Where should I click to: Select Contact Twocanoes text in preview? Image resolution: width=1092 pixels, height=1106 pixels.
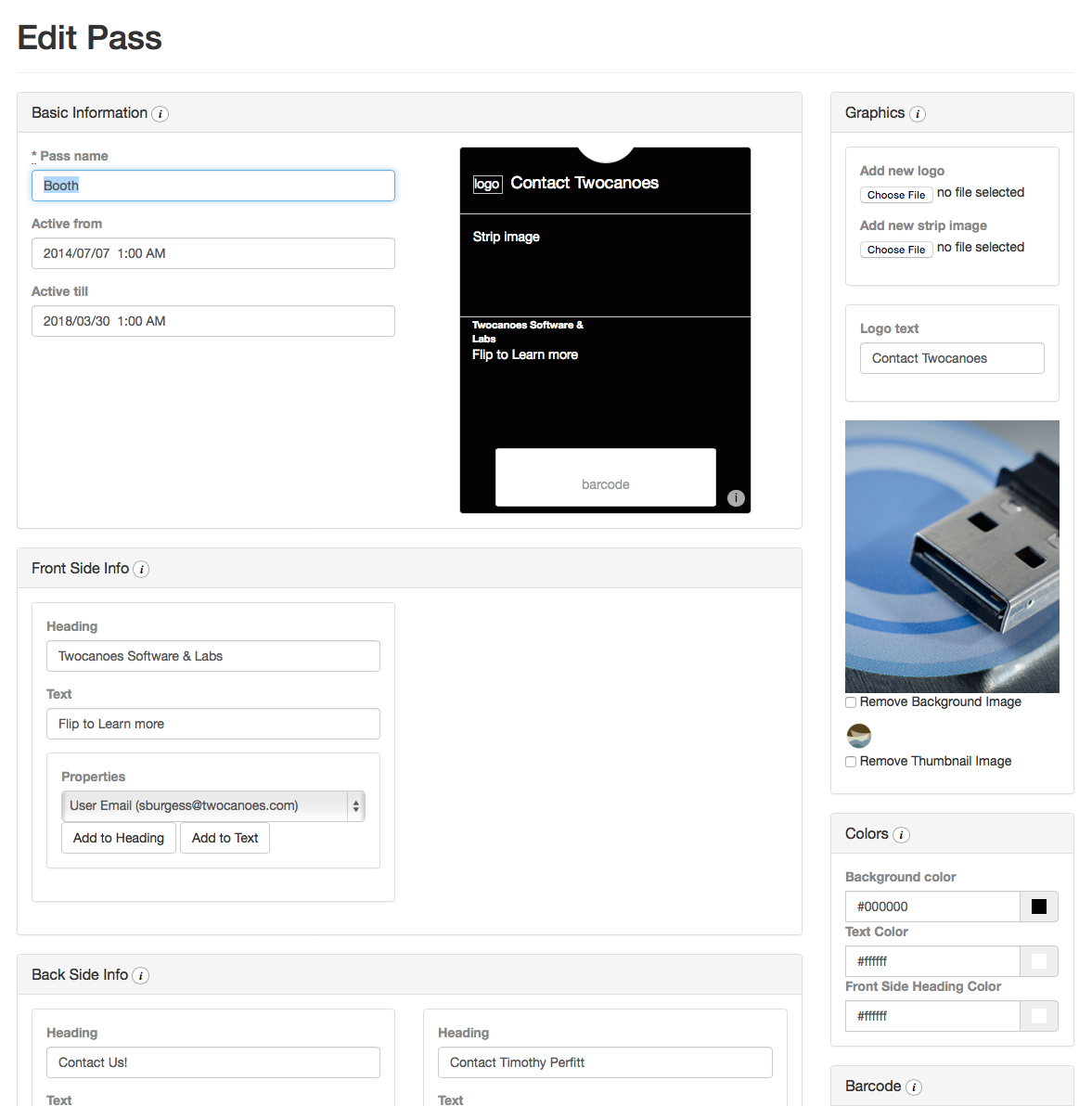585,184
